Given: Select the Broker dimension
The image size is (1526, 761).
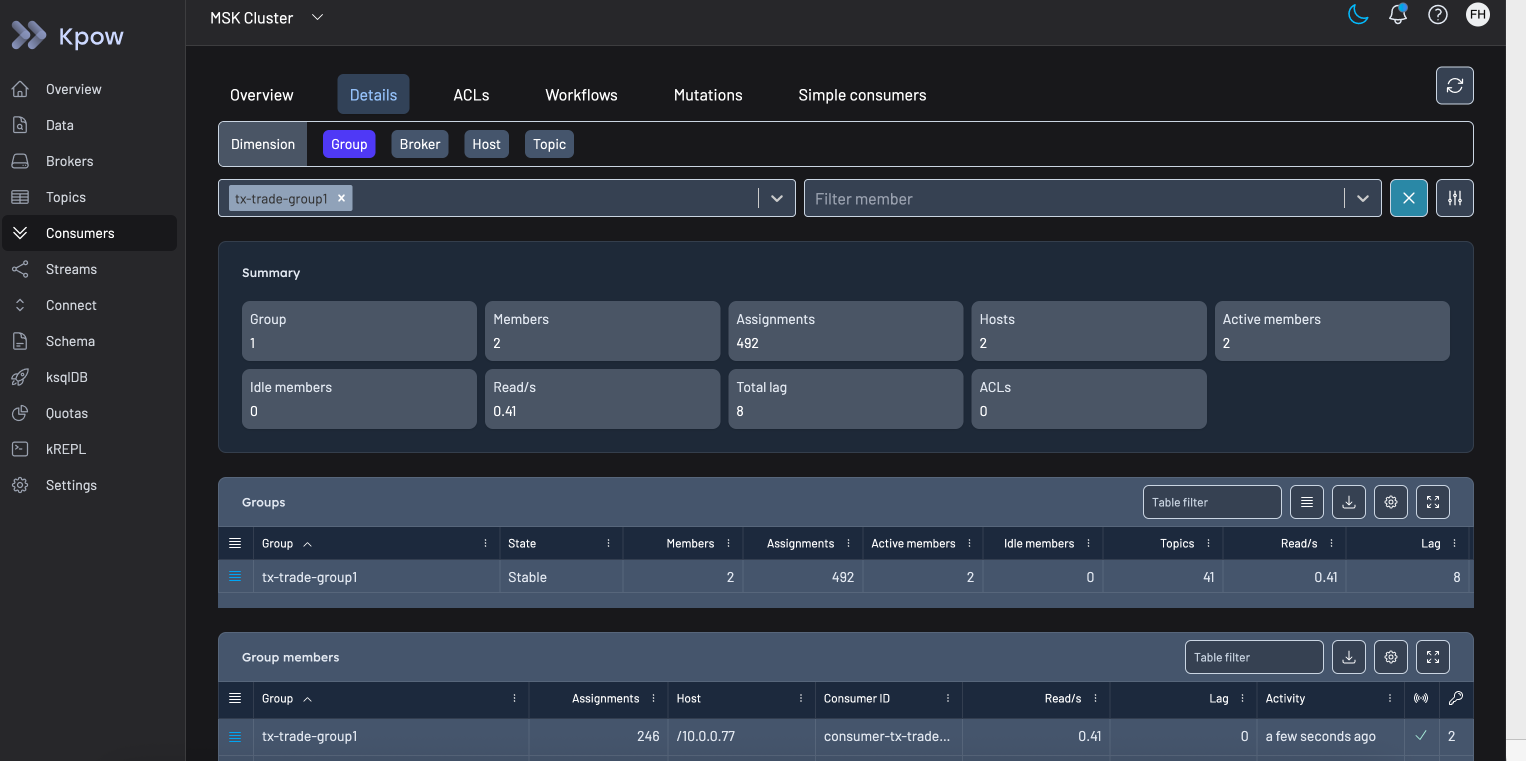Looking at the screenshot, I should [x=420, y=144].
